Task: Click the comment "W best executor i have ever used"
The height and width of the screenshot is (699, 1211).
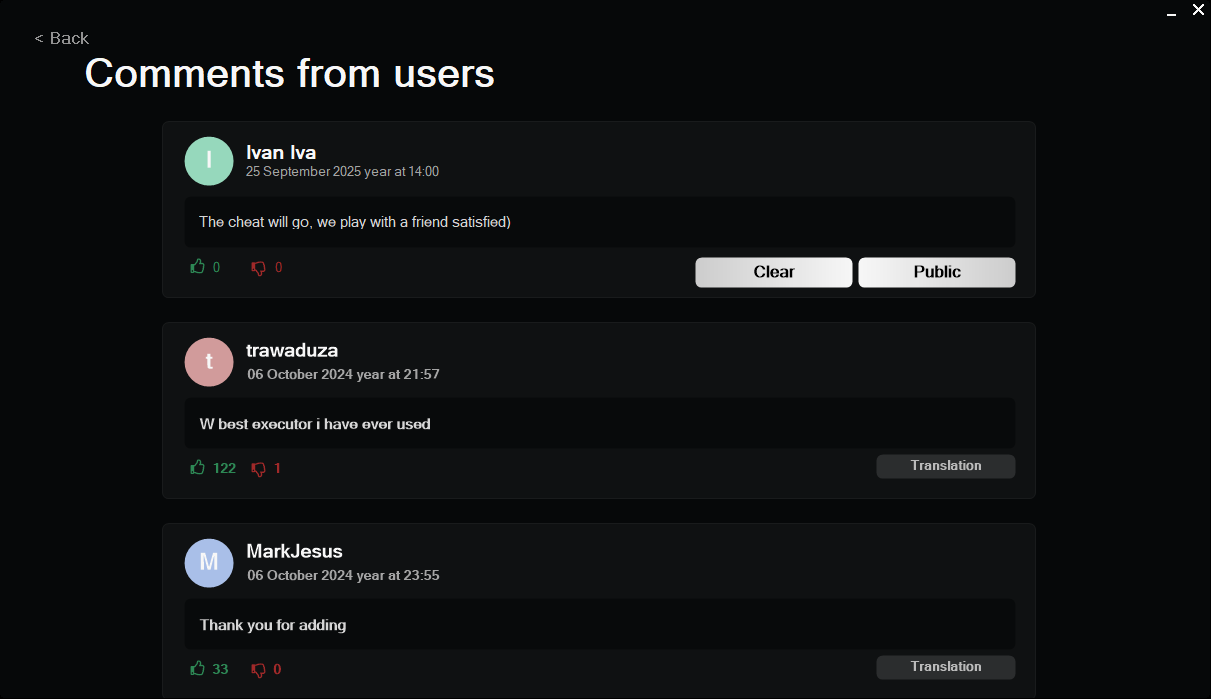Action: (x=315, y=424)
